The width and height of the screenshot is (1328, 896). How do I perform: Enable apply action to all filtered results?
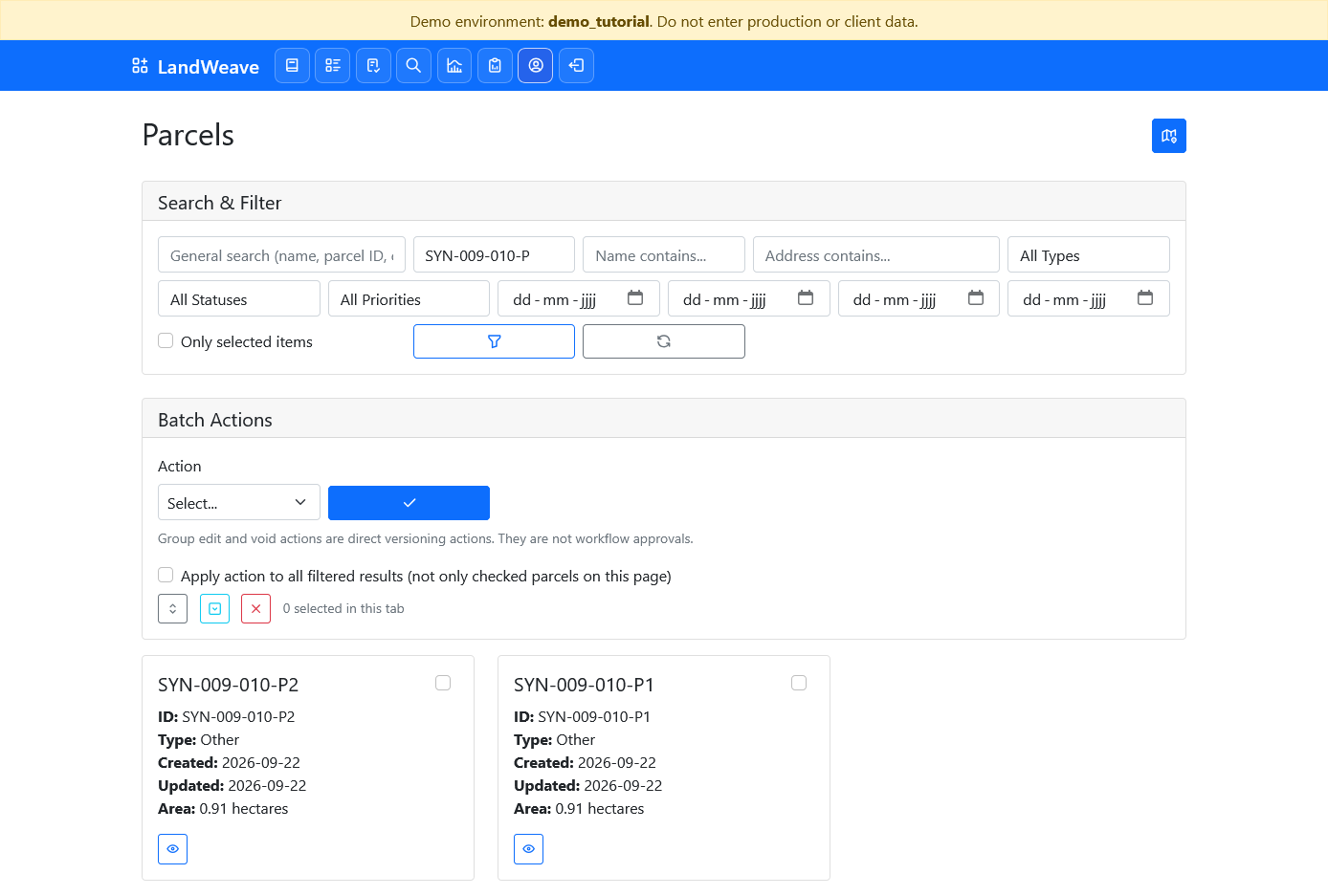point(166,575)
